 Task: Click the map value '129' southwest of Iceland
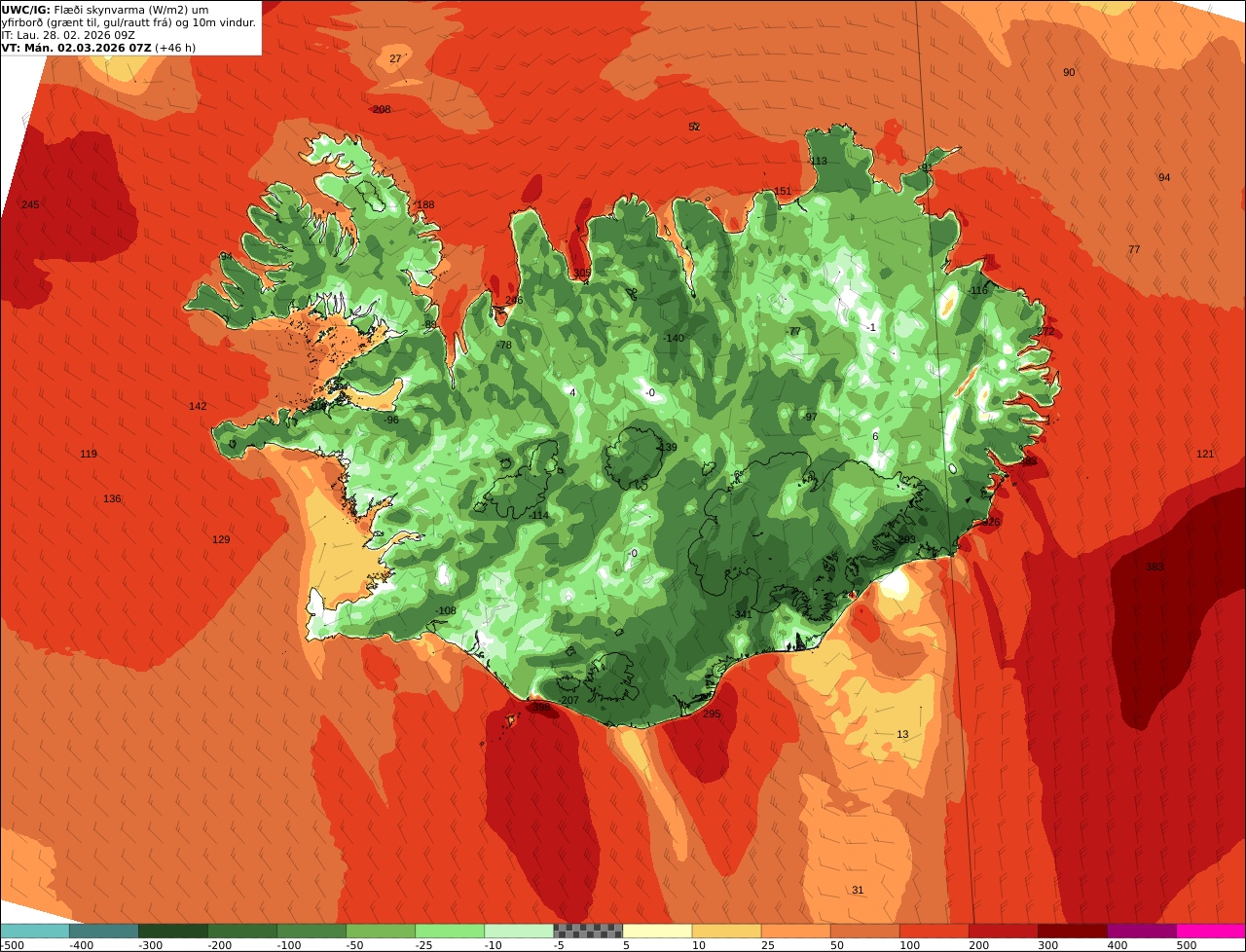(x=221, y=539)
